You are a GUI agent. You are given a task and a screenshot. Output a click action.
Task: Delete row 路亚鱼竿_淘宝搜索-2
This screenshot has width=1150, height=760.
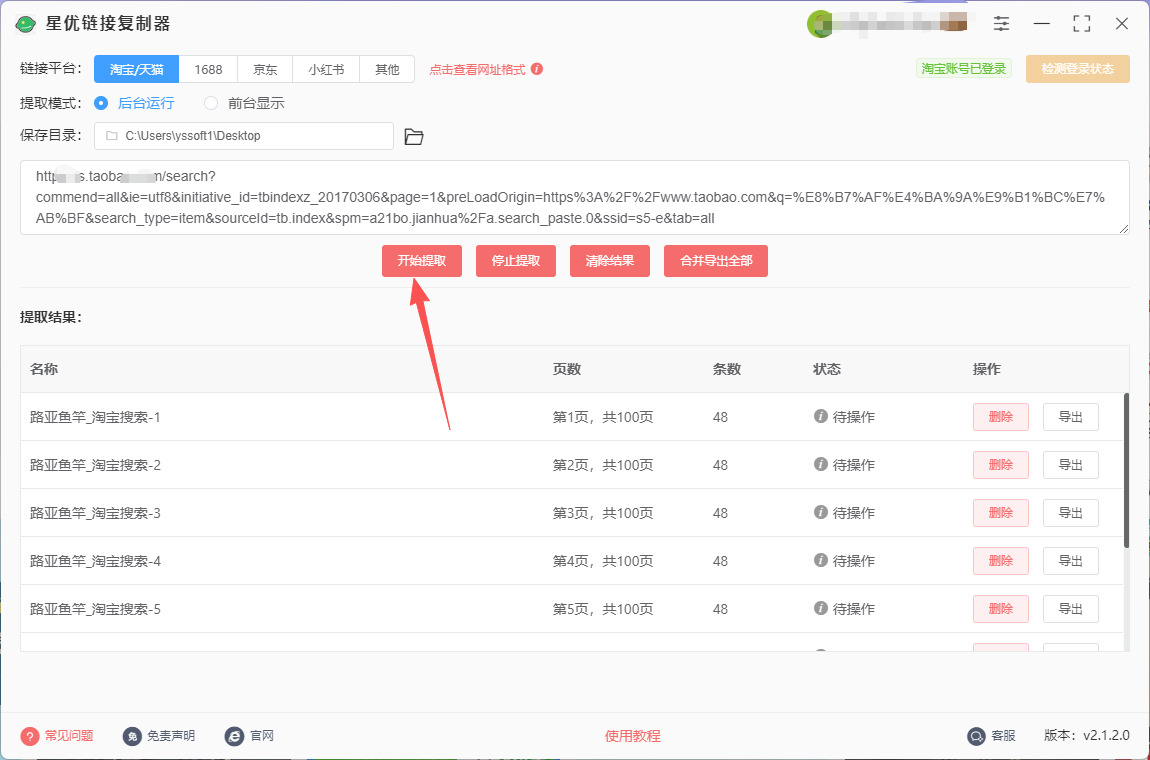click(x=1000, y=465)
